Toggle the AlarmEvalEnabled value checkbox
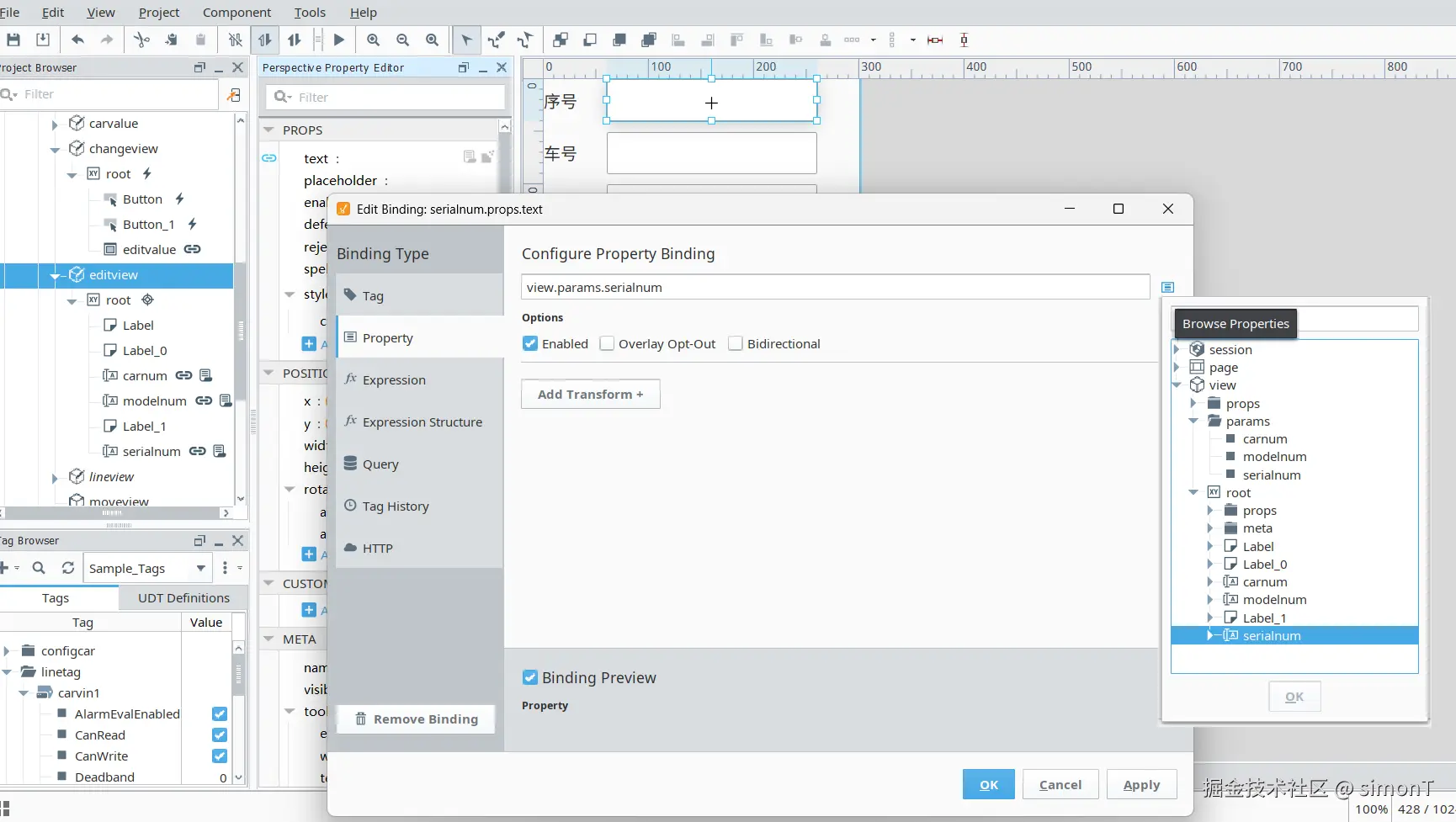Image resolution: width=1456 pixels, height=822 pixels. [x=220, y=713]
